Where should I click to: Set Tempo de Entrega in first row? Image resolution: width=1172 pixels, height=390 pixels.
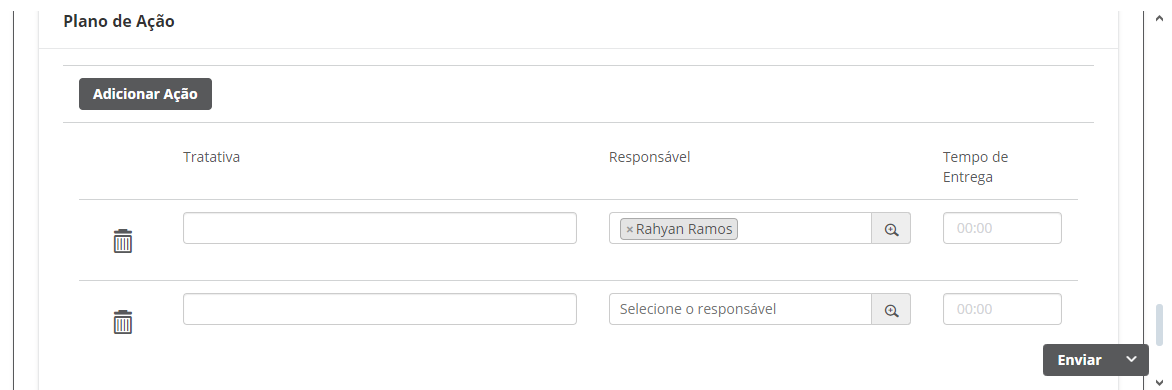click(1002, 228)
